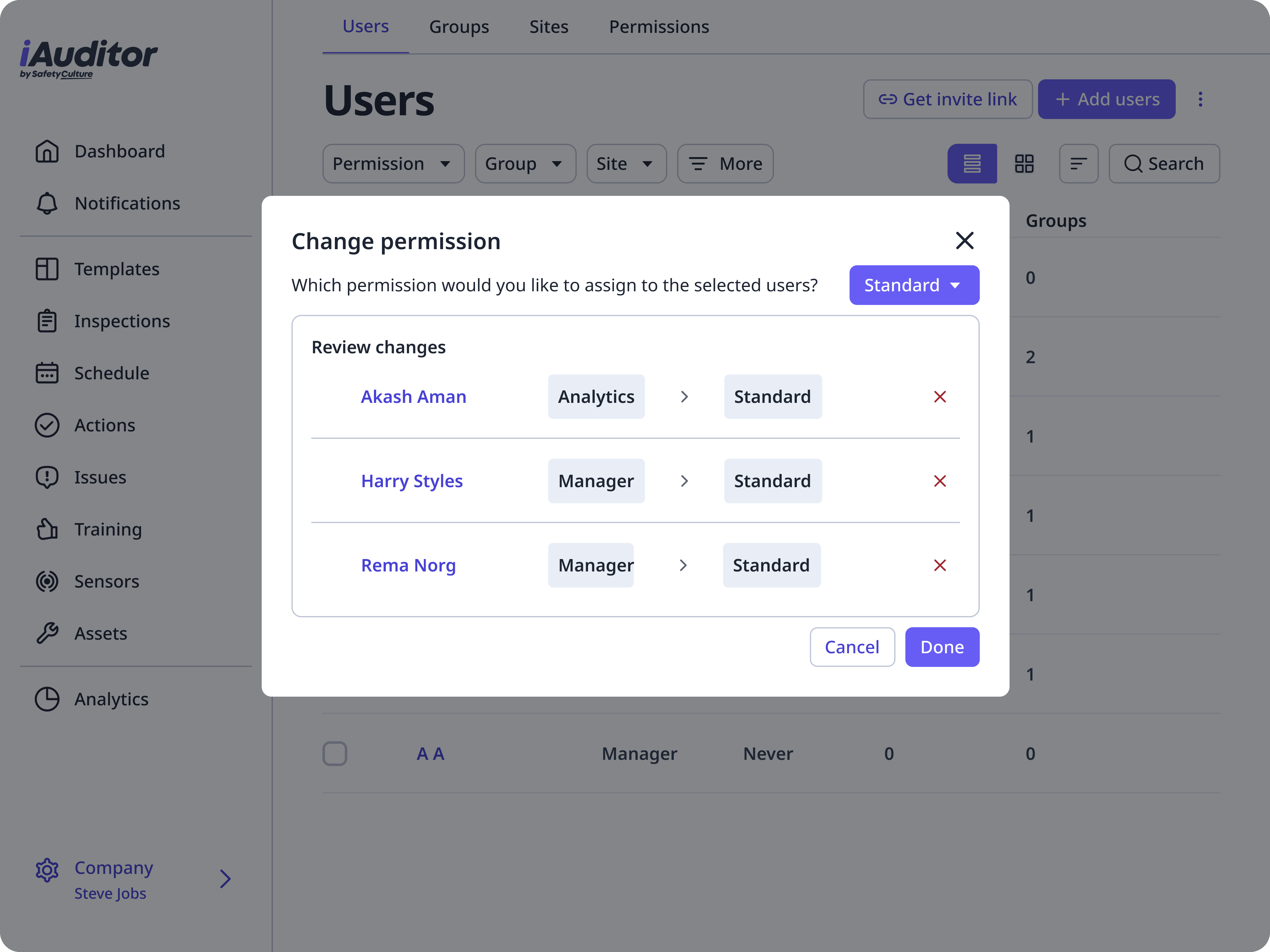Remove Harry Styles with red X

939,481
